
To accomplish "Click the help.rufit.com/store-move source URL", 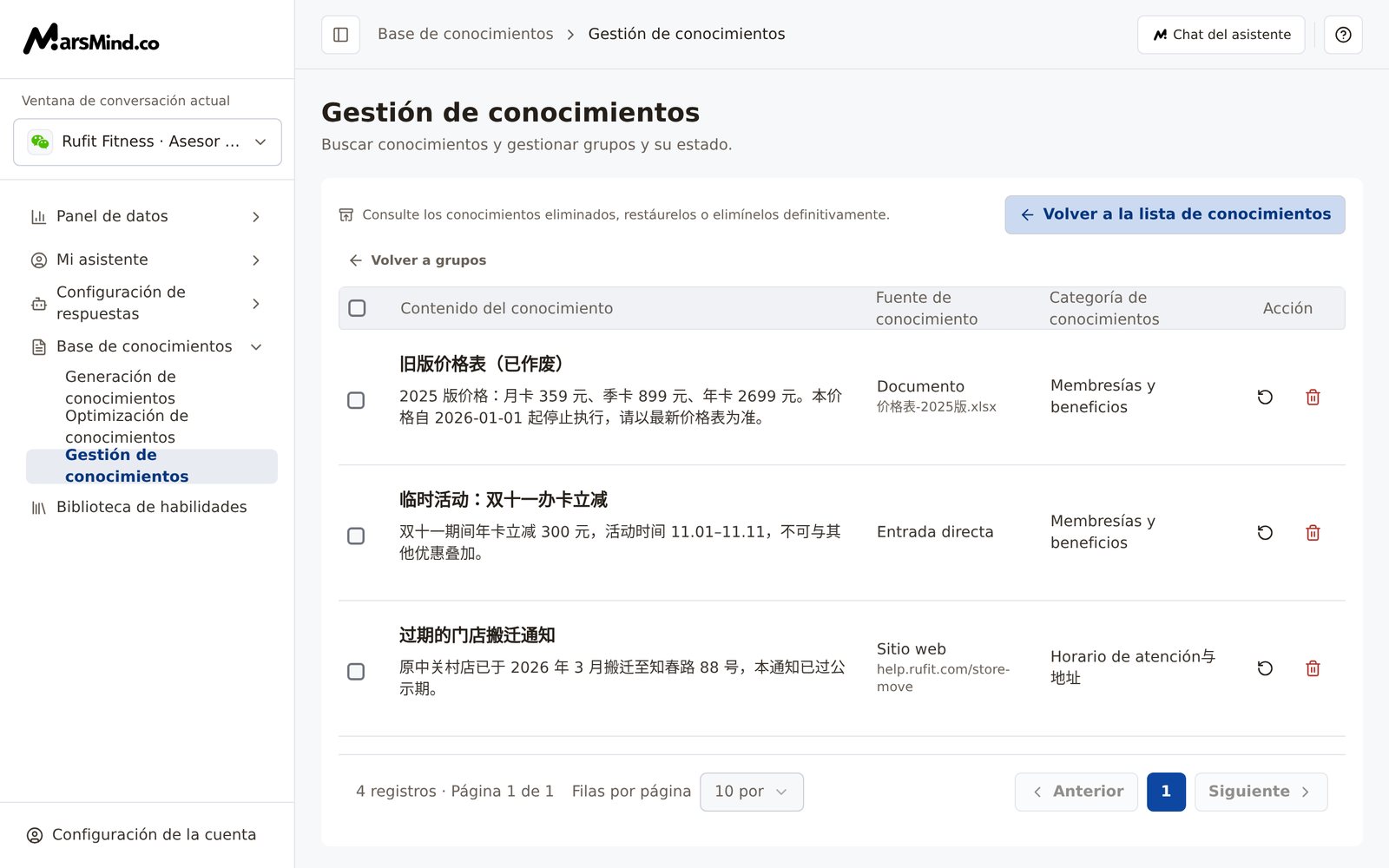I will (943, 678).
